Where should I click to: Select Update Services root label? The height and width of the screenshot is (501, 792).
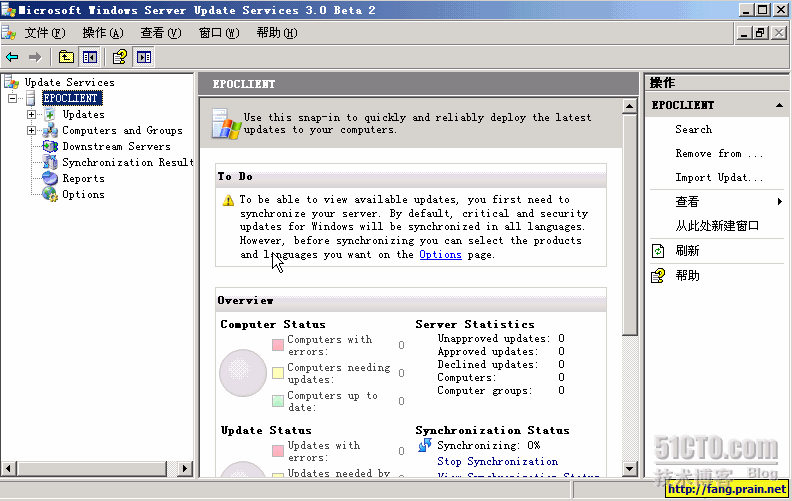pos(70,82)
